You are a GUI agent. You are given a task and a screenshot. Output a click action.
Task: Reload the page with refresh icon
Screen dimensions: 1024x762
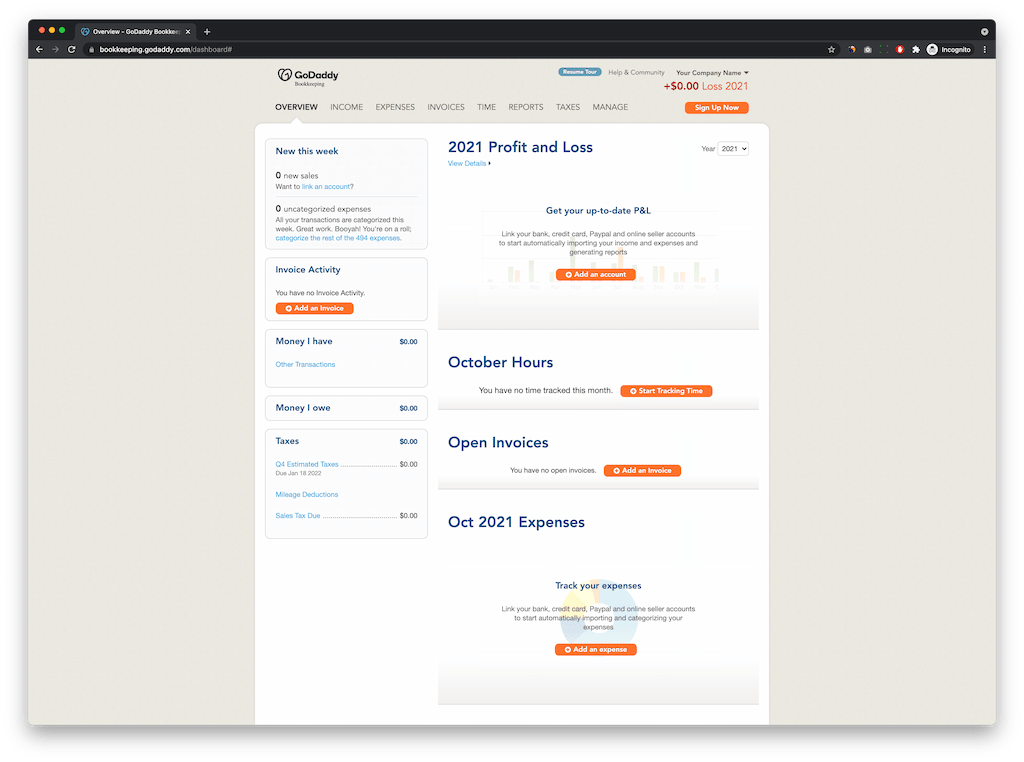[x=72, y=50]
